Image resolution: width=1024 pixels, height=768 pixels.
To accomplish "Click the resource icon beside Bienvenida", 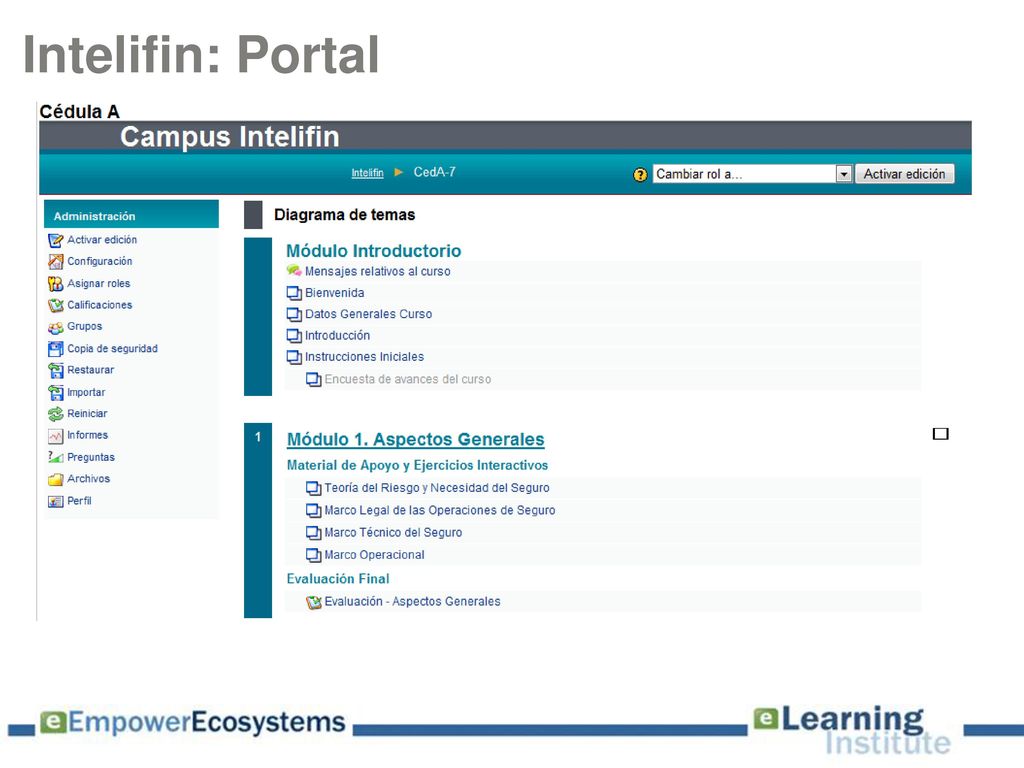I will [x=294, y=293].
